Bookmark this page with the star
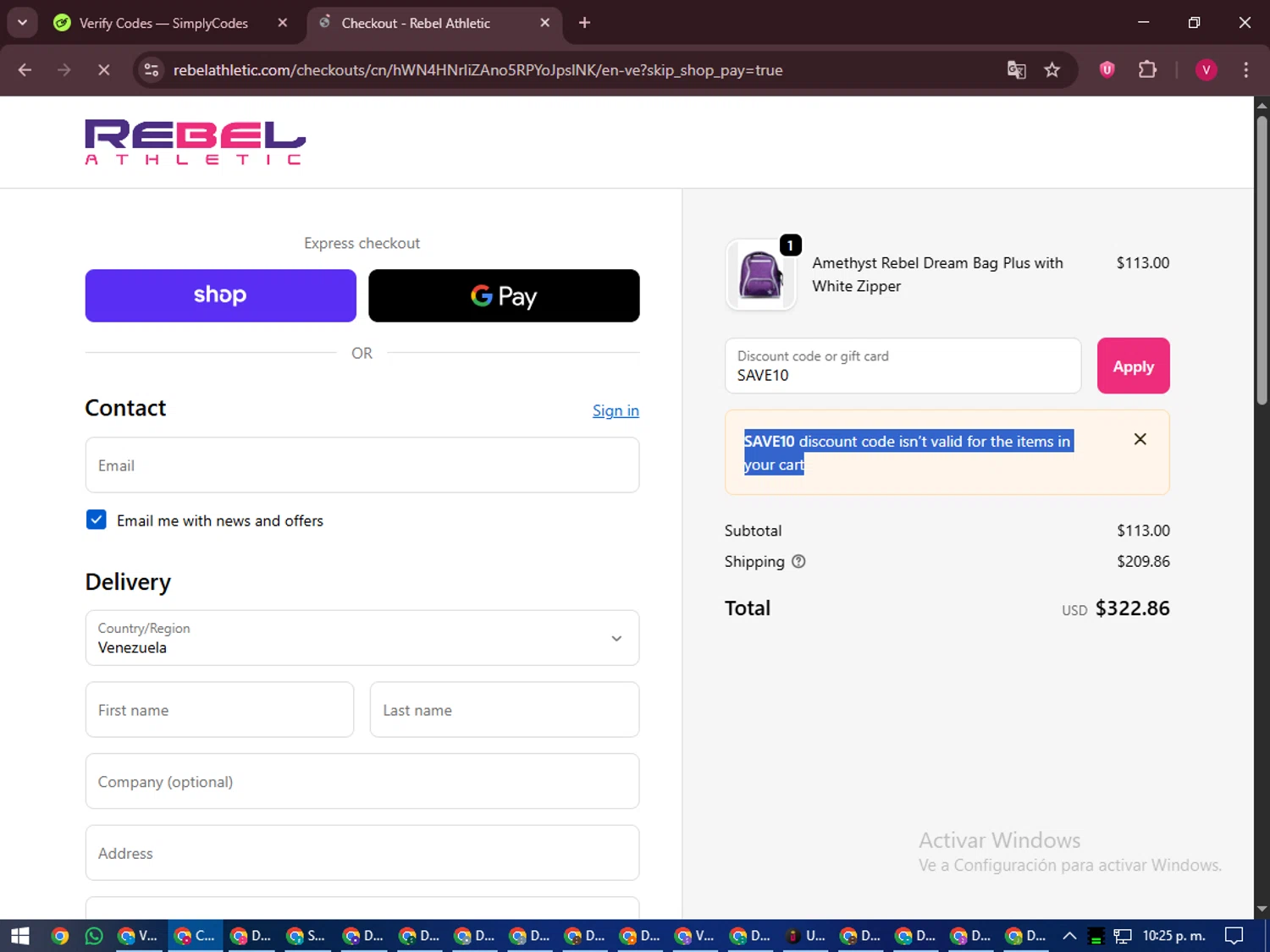The width and height of the screenshot is (1270, 952). [1052, 70]
